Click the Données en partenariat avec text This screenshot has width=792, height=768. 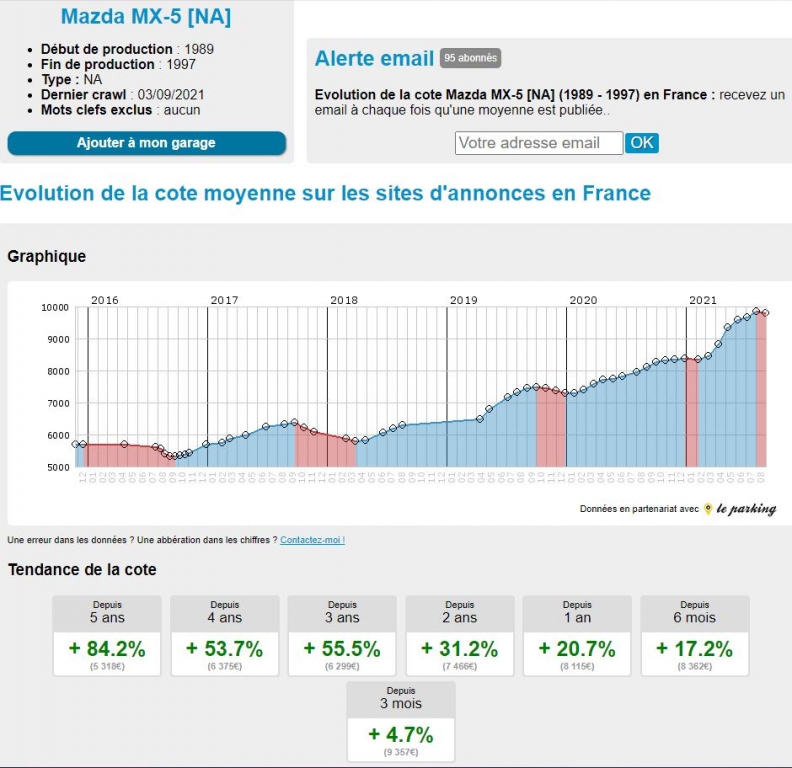tap(639, 509)
